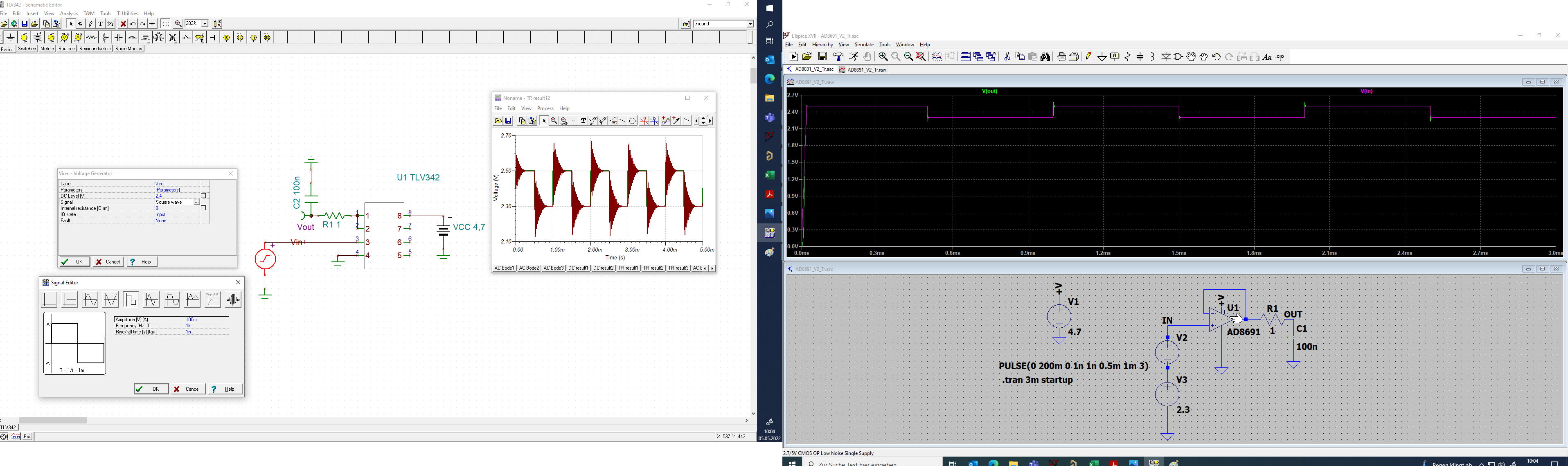The width and height of the screenshot is (1568, 466).
Task: Open the Hierarchy menu in LTspice
Action: [822, 45]
